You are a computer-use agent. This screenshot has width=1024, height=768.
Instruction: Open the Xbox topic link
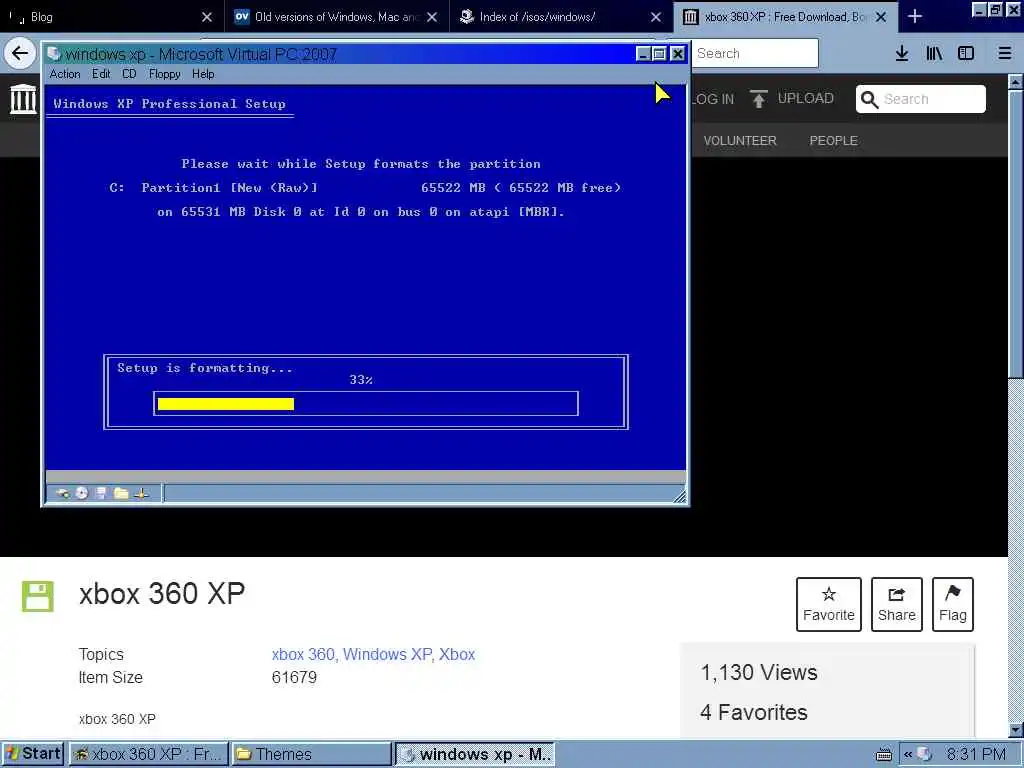(x=457, y=654)
